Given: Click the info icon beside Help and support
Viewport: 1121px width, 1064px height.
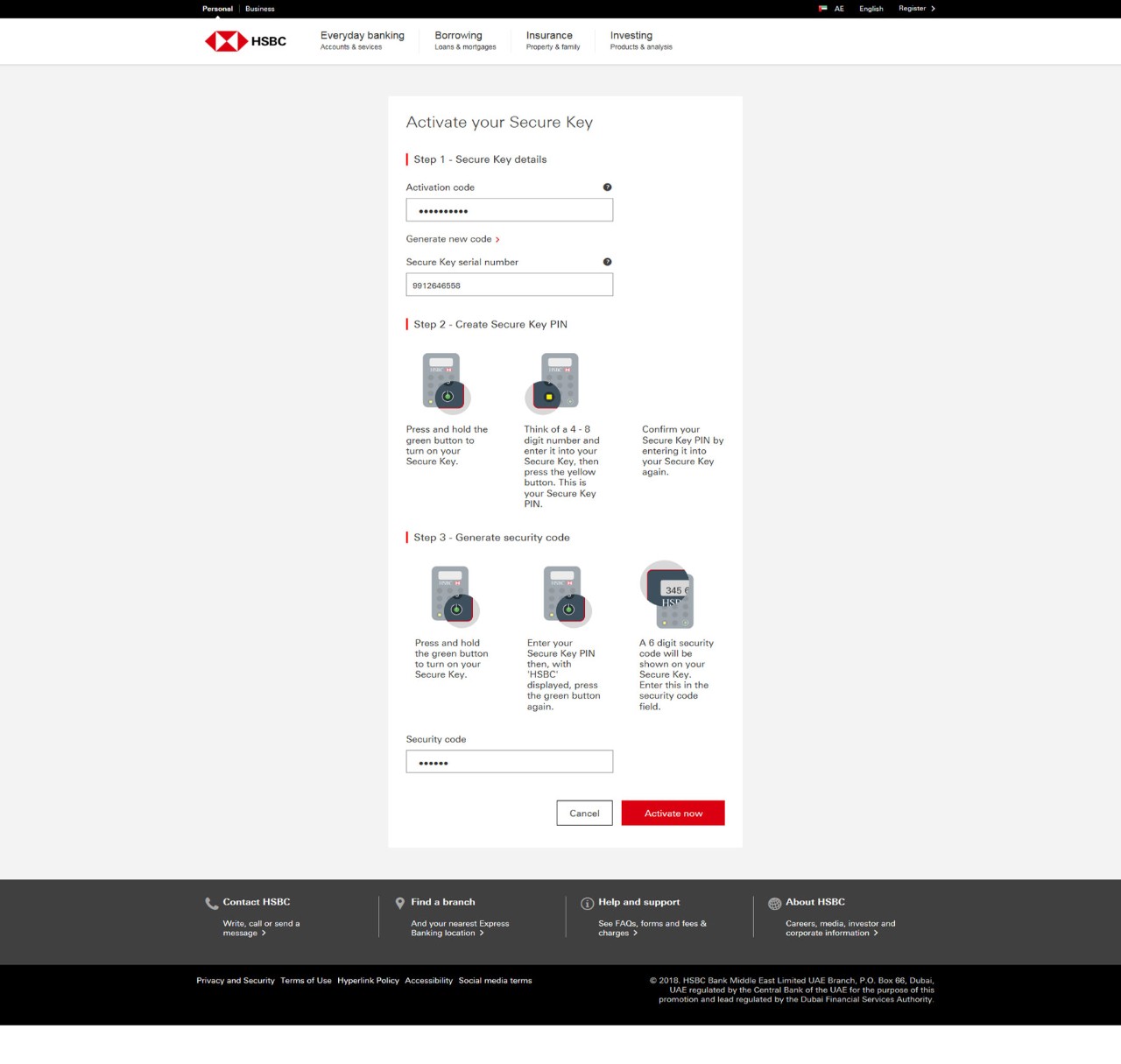Looking at the screenshot, I should 587,904.
